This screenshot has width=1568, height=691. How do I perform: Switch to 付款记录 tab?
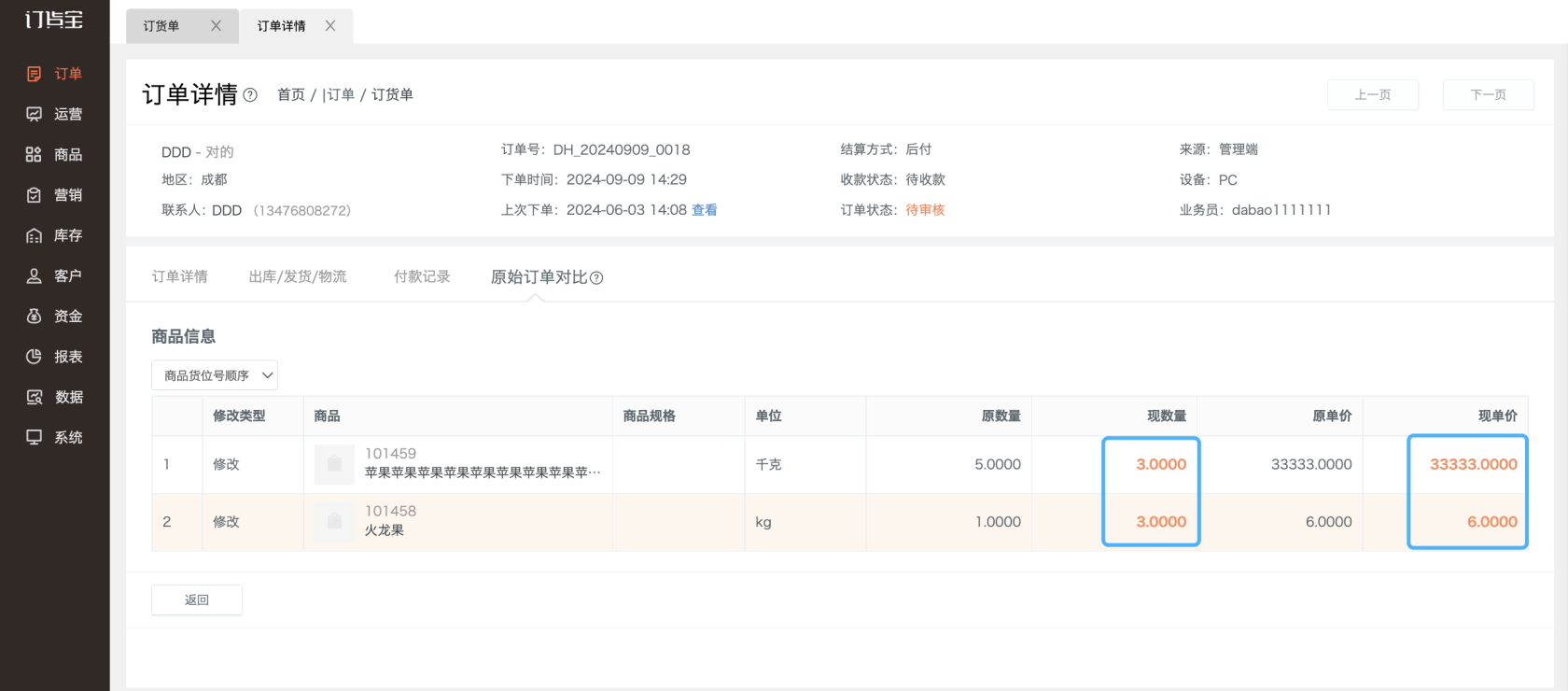422,276
